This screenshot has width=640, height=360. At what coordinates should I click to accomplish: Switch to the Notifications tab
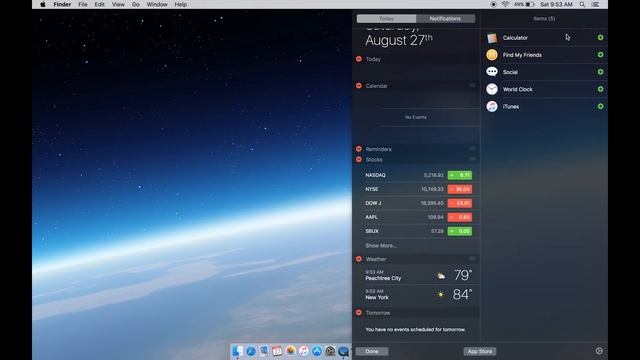(445, 19)
